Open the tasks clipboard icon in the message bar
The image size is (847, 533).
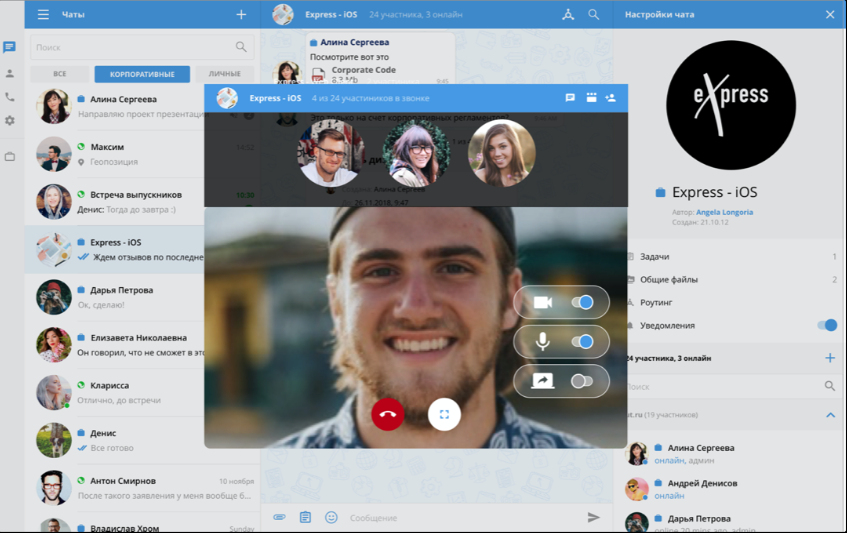(x=305, y=517)
